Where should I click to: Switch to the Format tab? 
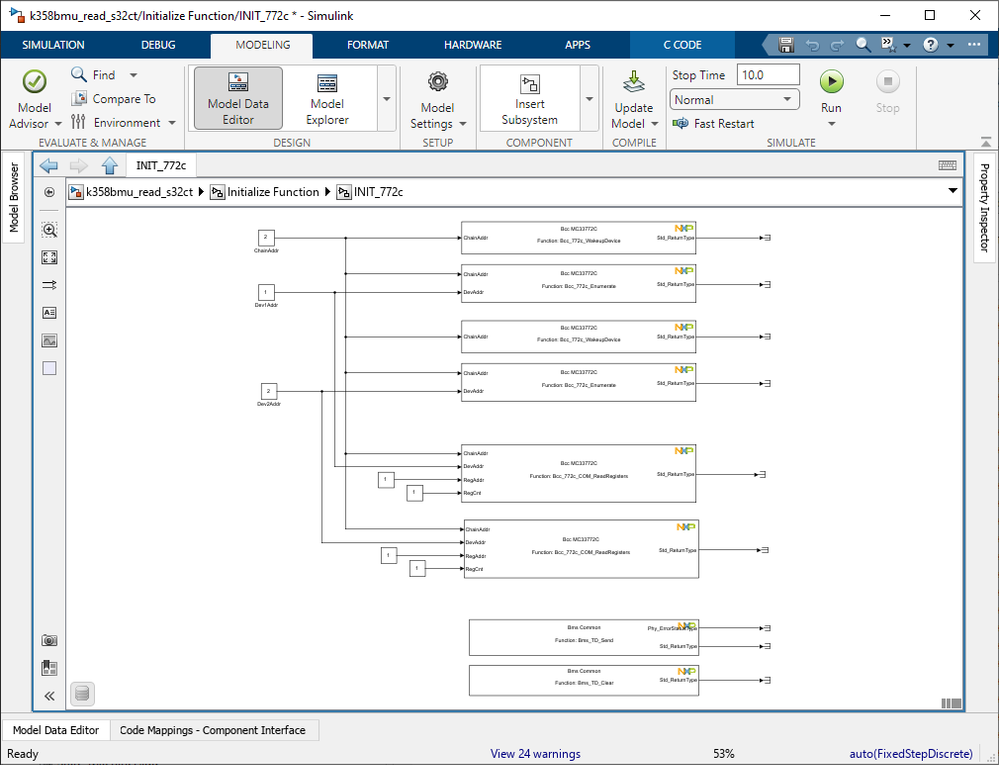pyautogui.click(x=368, y=45)
